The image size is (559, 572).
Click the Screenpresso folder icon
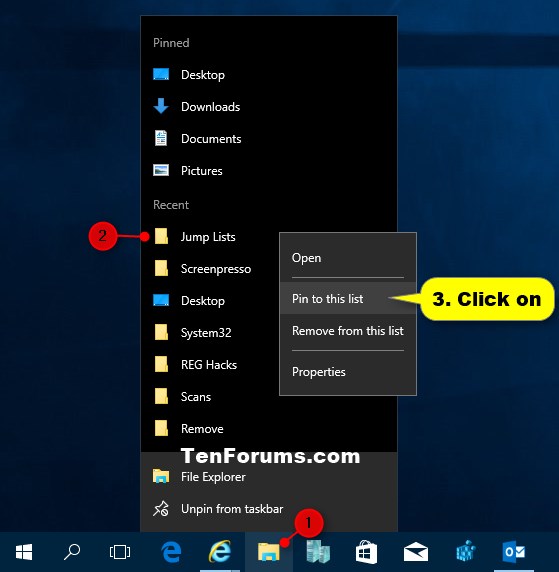coord(161,268)
